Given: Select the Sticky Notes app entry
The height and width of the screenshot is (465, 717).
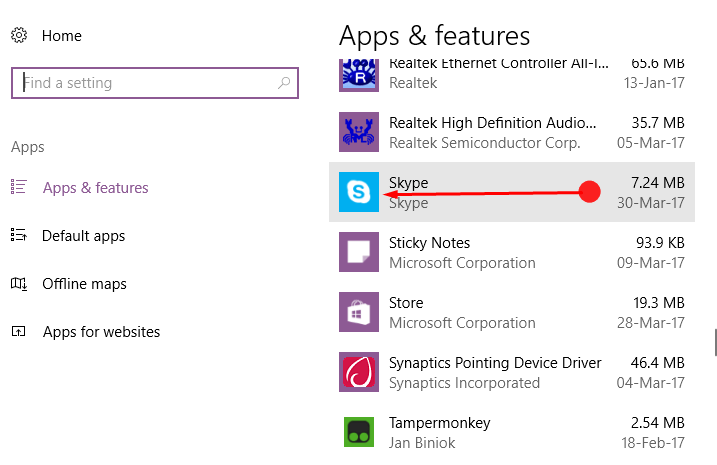Looking at the screenshot, I should (x=512, y=252).
